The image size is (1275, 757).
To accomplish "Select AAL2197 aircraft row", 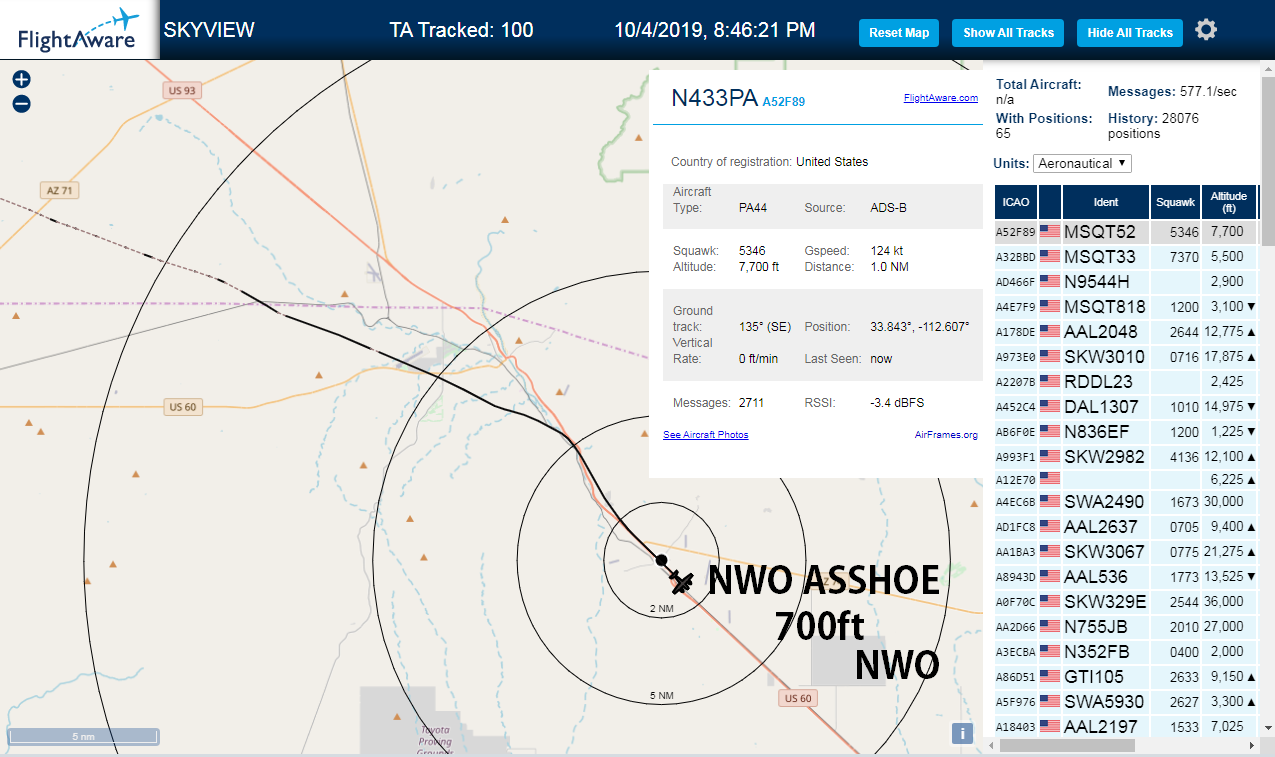I will point(1126,726).
